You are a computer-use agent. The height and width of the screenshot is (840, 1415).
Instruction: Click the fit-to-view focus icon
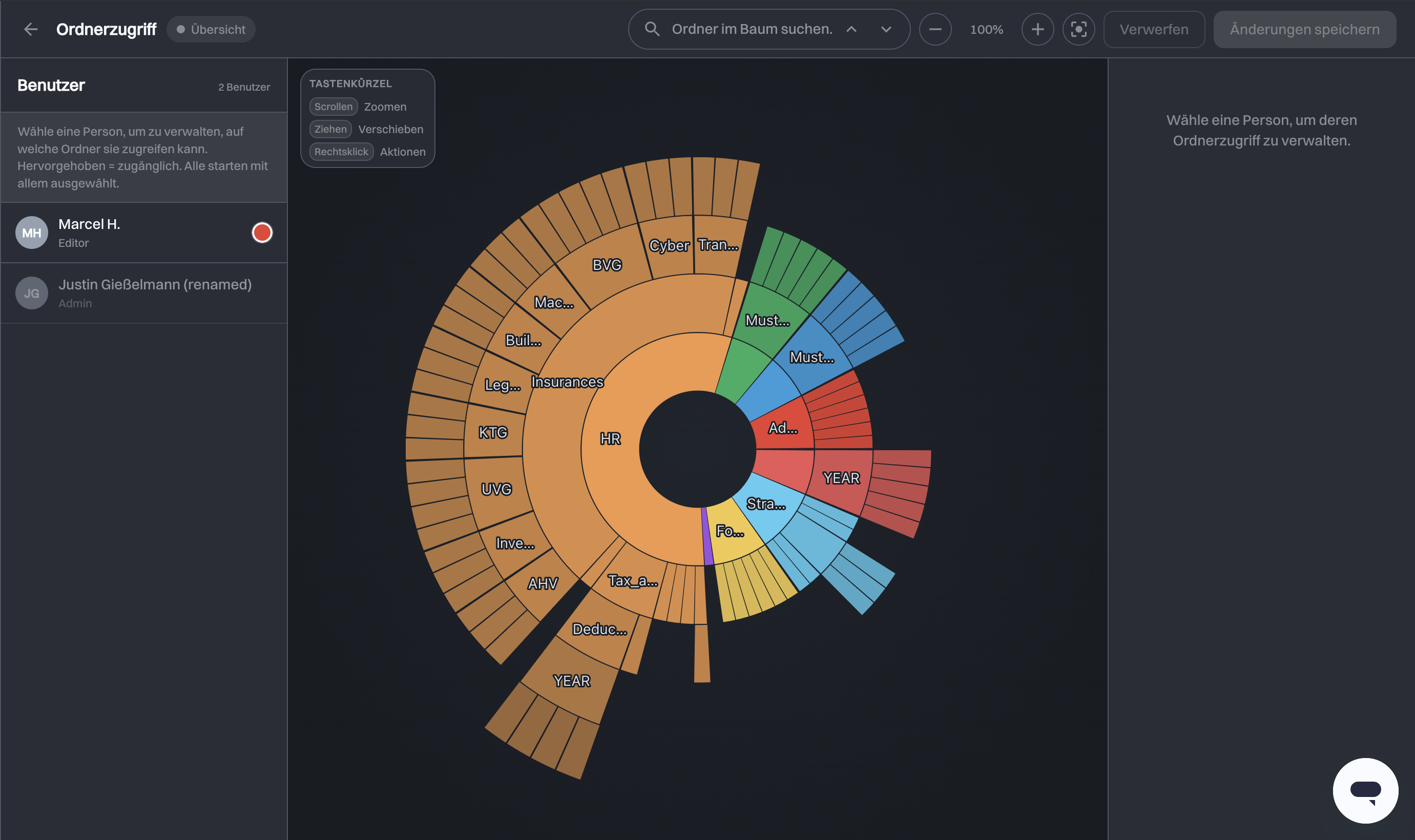[x=1079, y=29]
